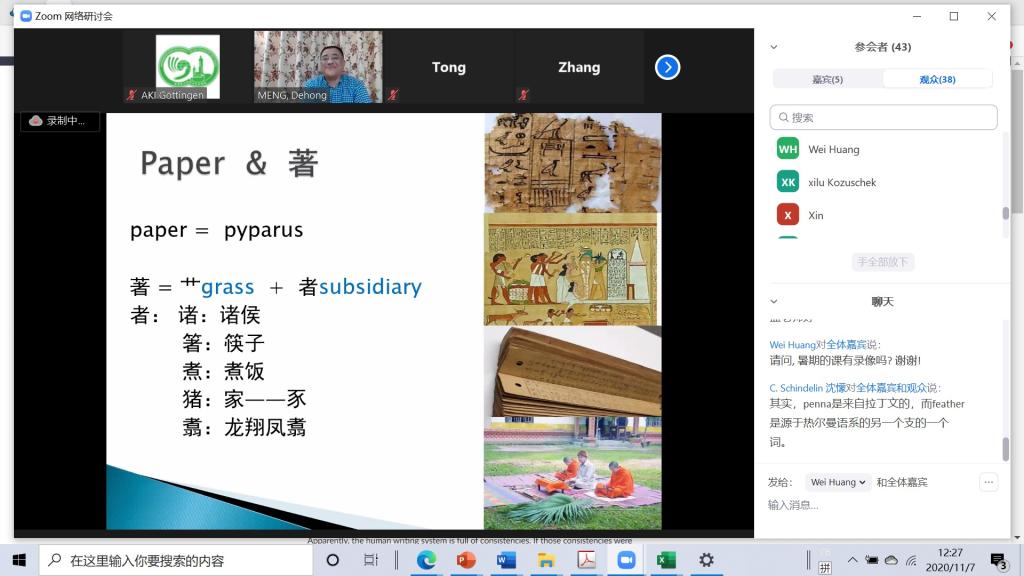Image resolution: width=1024 pixels, height=576 pixels.
Task: Click the 全体嘉宾 link in Wei Huang's message
Action: (846, 344)
